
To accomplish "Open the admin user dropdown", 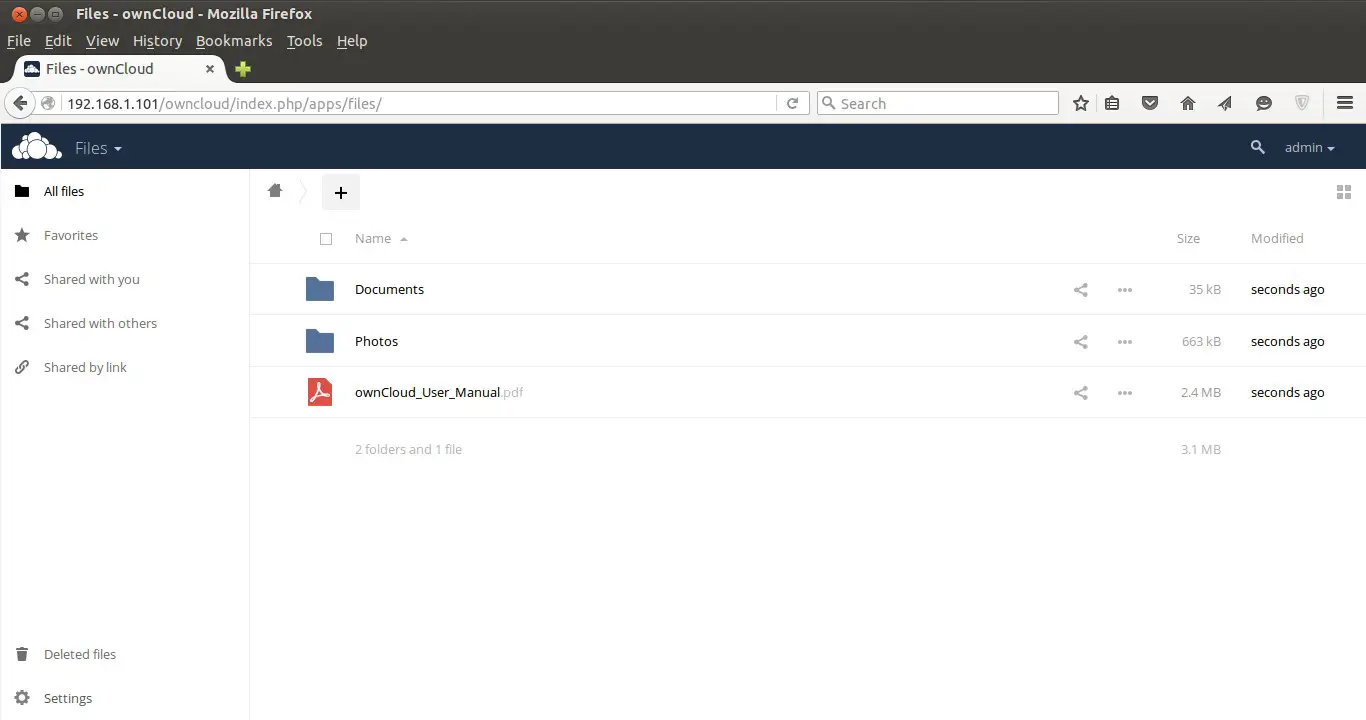I will [1310, 147].
